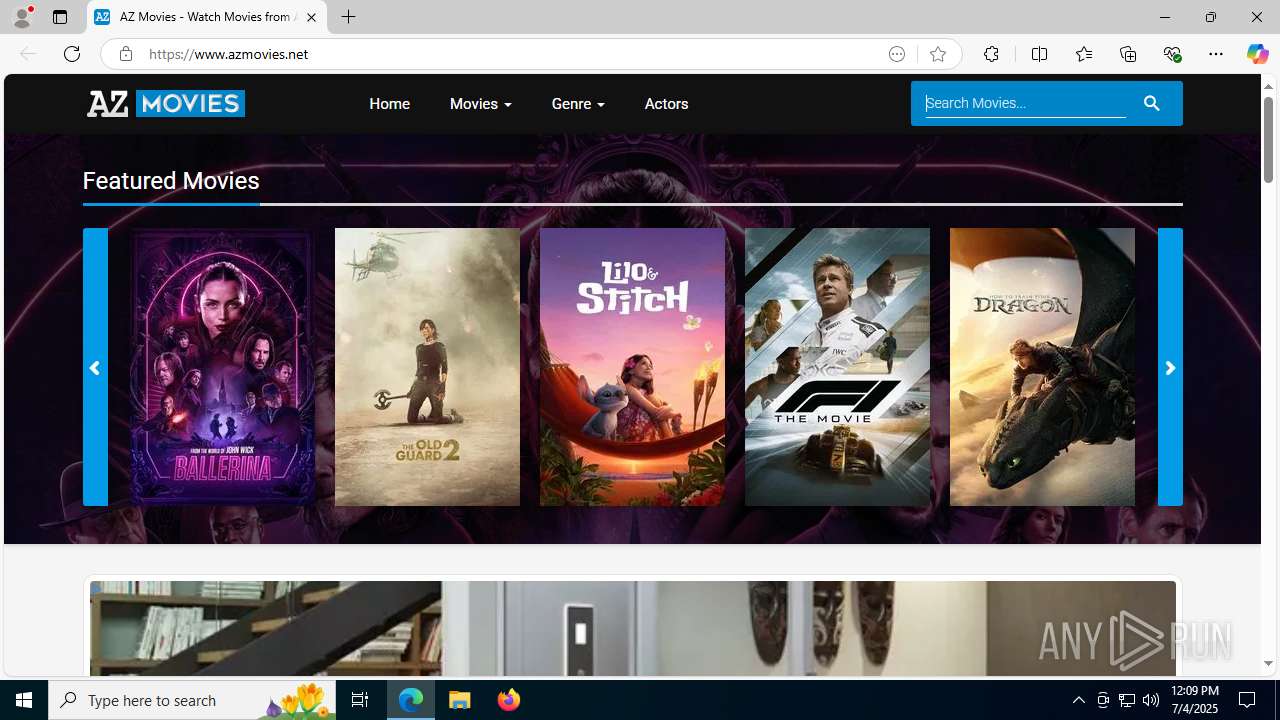Click the video player below carousel

pos(633,628)
